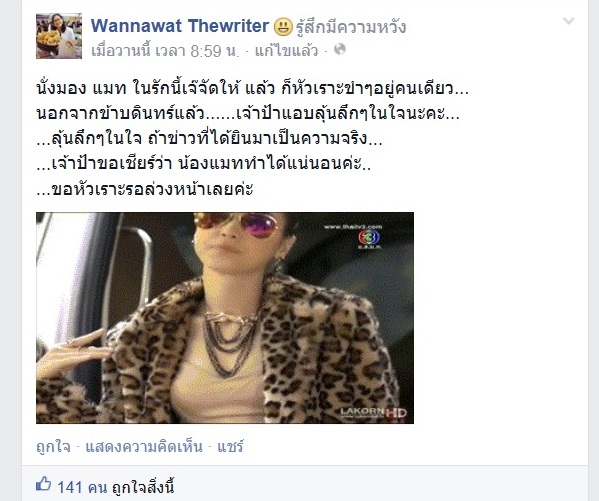
Task: Click the yellow smiley feeling emoji
Action: pos(283,27)
